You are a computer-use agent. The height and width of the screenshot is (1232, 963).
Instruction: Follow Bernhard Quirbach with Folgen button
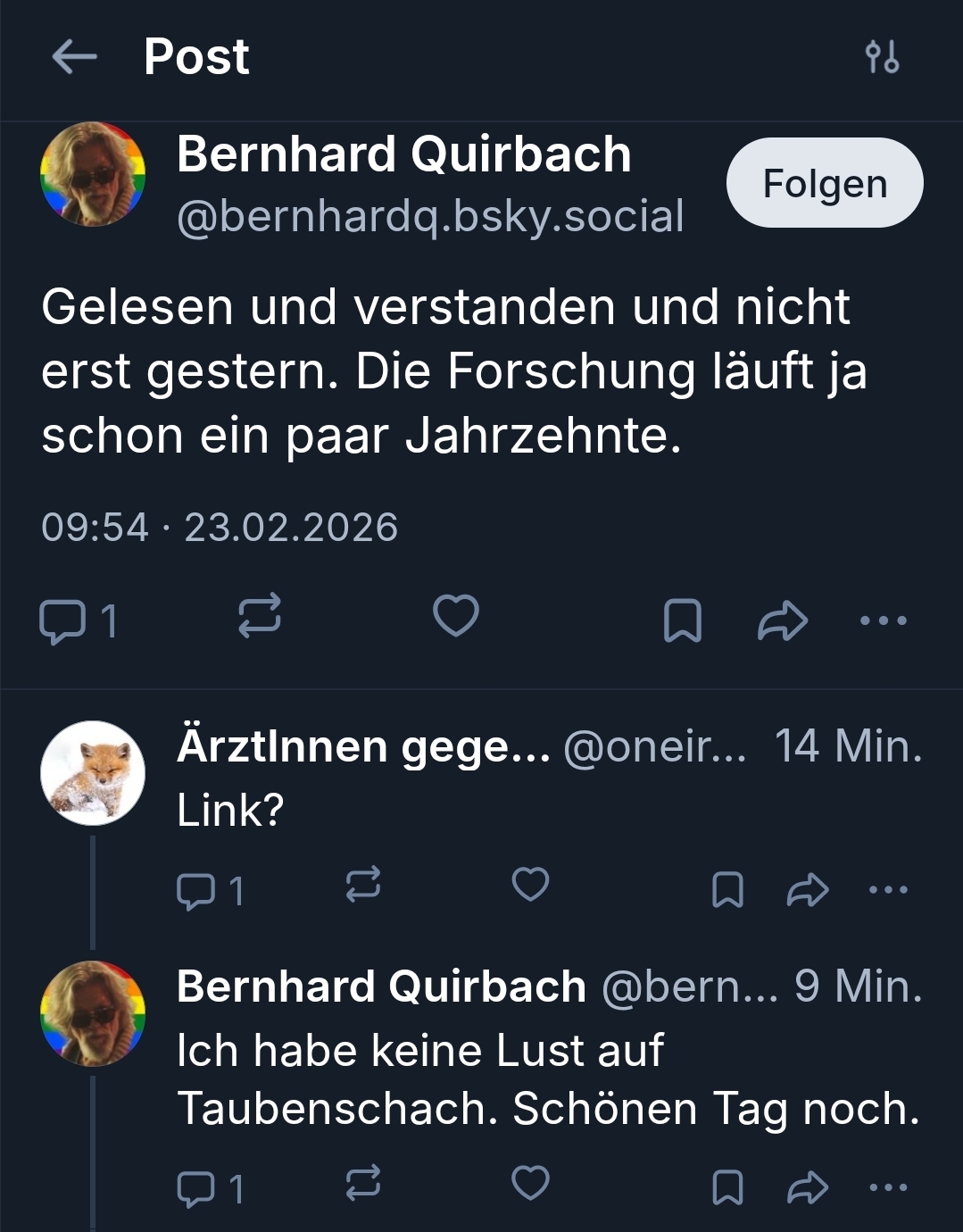[824, 183]
